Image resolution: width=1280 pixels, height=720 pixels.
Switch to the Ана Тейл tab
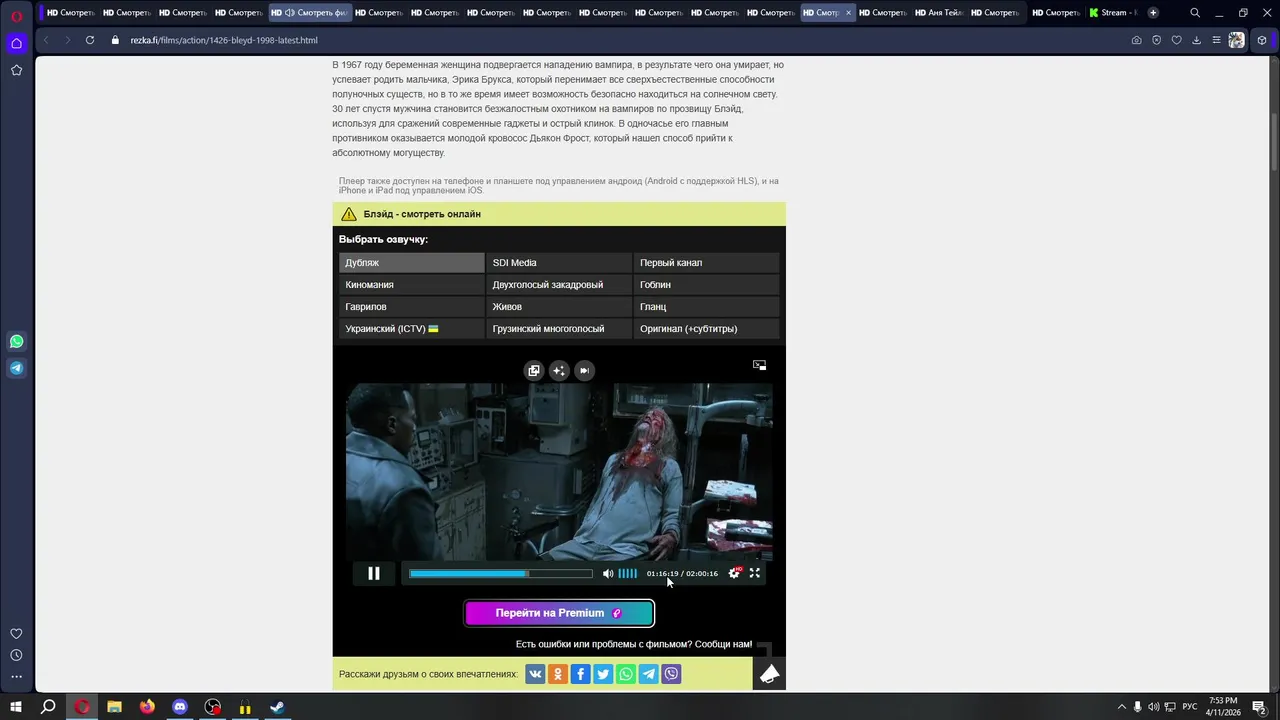(940, 13)
